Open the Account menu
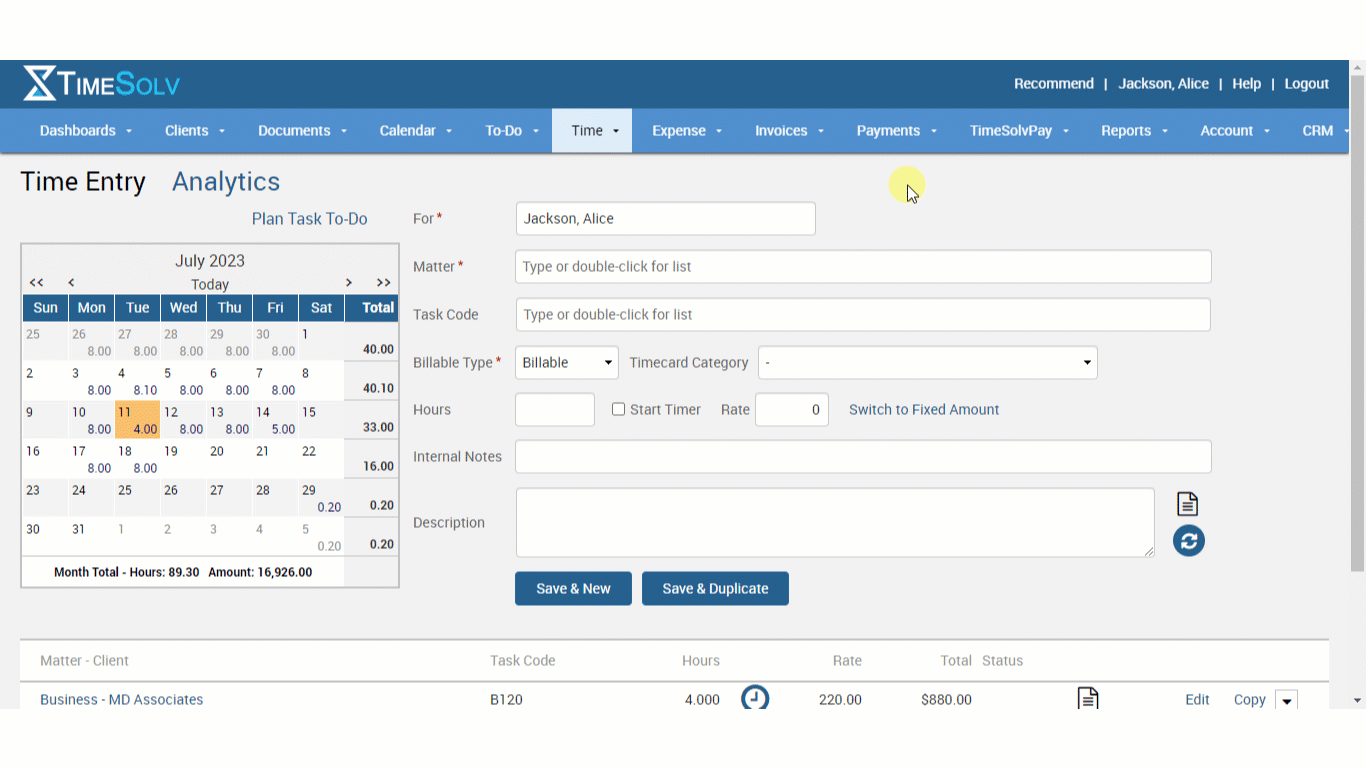Image resolution: width=1366 pixels, height=768 pixels. point(1235,131)
